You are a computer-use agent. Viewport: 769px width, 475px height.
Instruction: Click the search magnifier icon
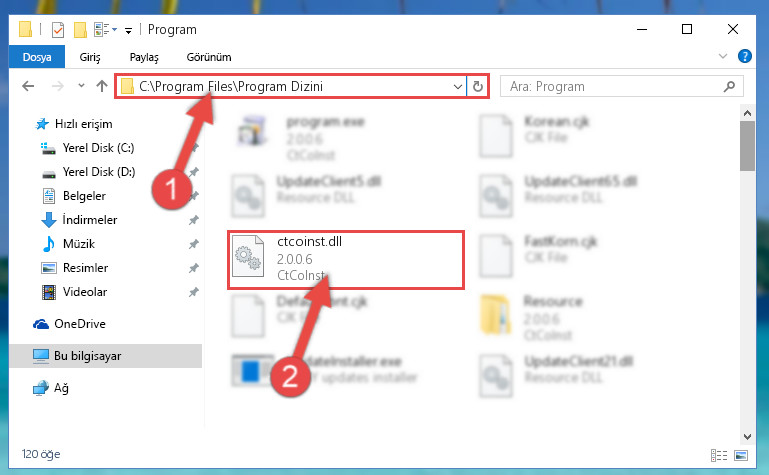729,87
